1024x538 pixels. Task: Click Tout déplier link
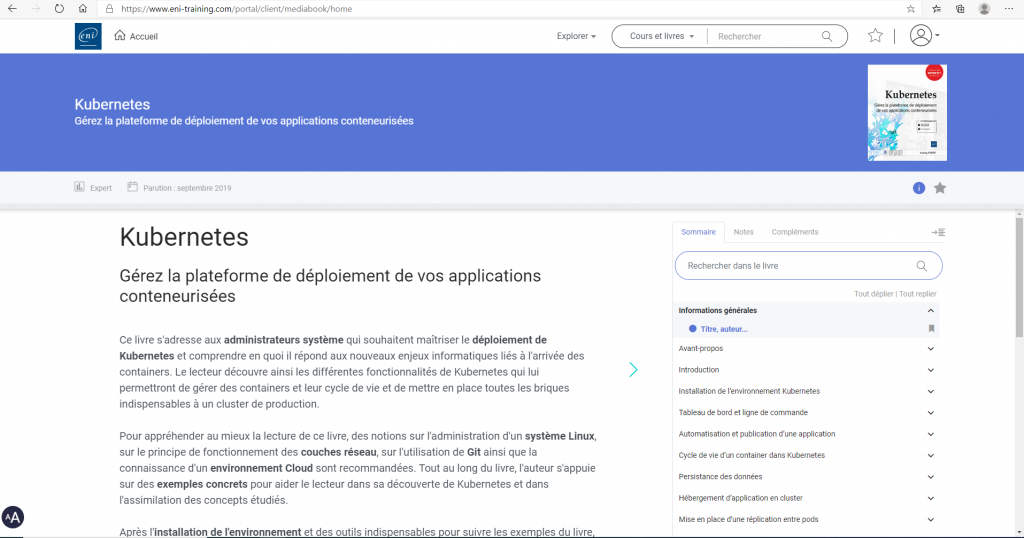pos(873,294)
